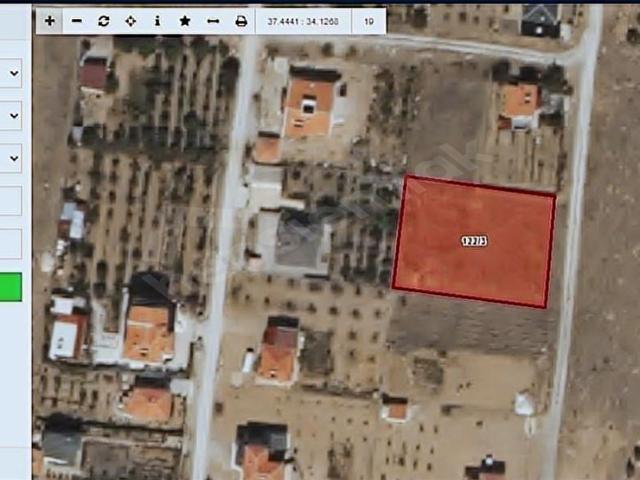Click the parcel label 122/3
640x480 pixels.
474,241
